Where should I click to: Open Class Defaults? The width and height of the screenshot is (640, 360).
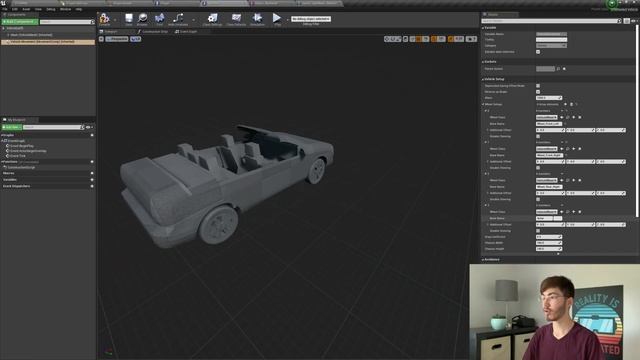point(236,19)
